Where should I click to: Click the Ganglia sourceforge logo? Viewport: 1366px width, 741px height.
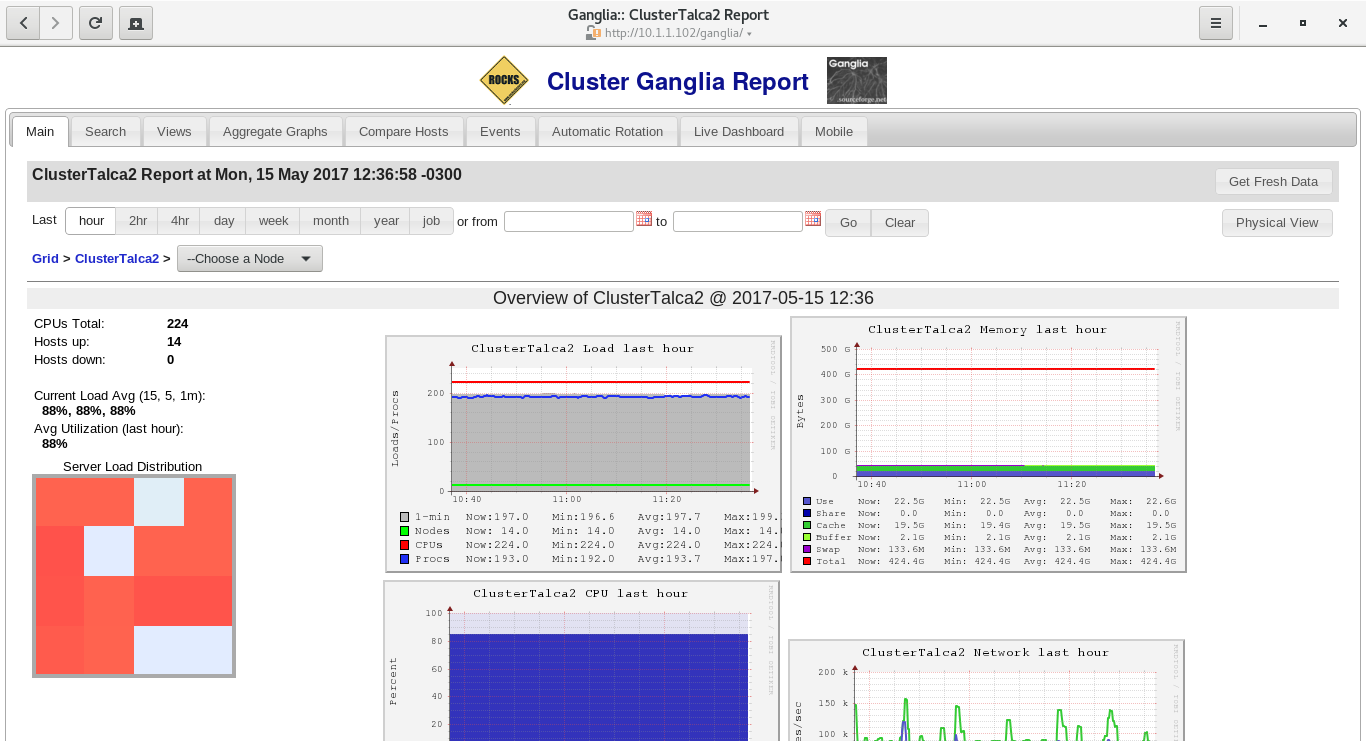(856, 81)
